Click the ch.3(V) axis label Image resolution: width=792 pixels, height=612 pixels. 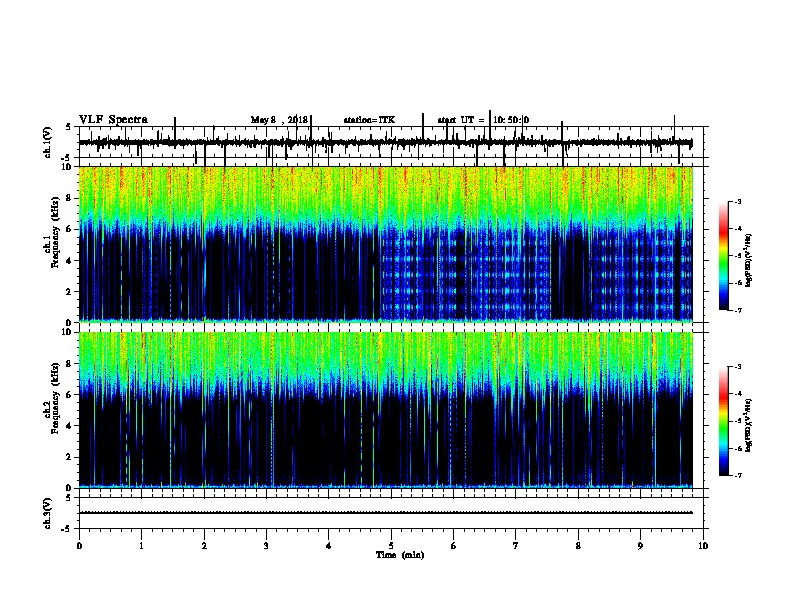pos(48,513)
